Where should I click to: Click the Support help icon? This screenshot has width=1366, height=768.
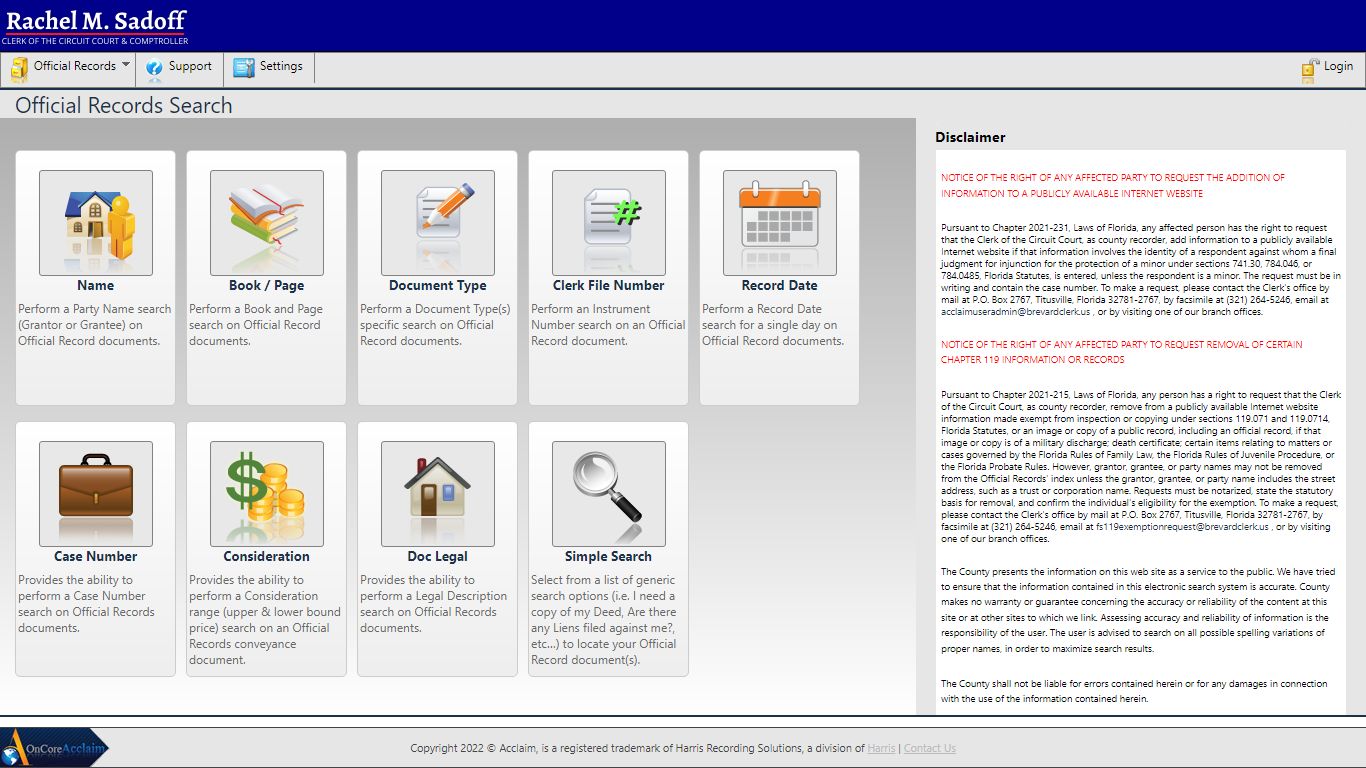pos(154,68)
